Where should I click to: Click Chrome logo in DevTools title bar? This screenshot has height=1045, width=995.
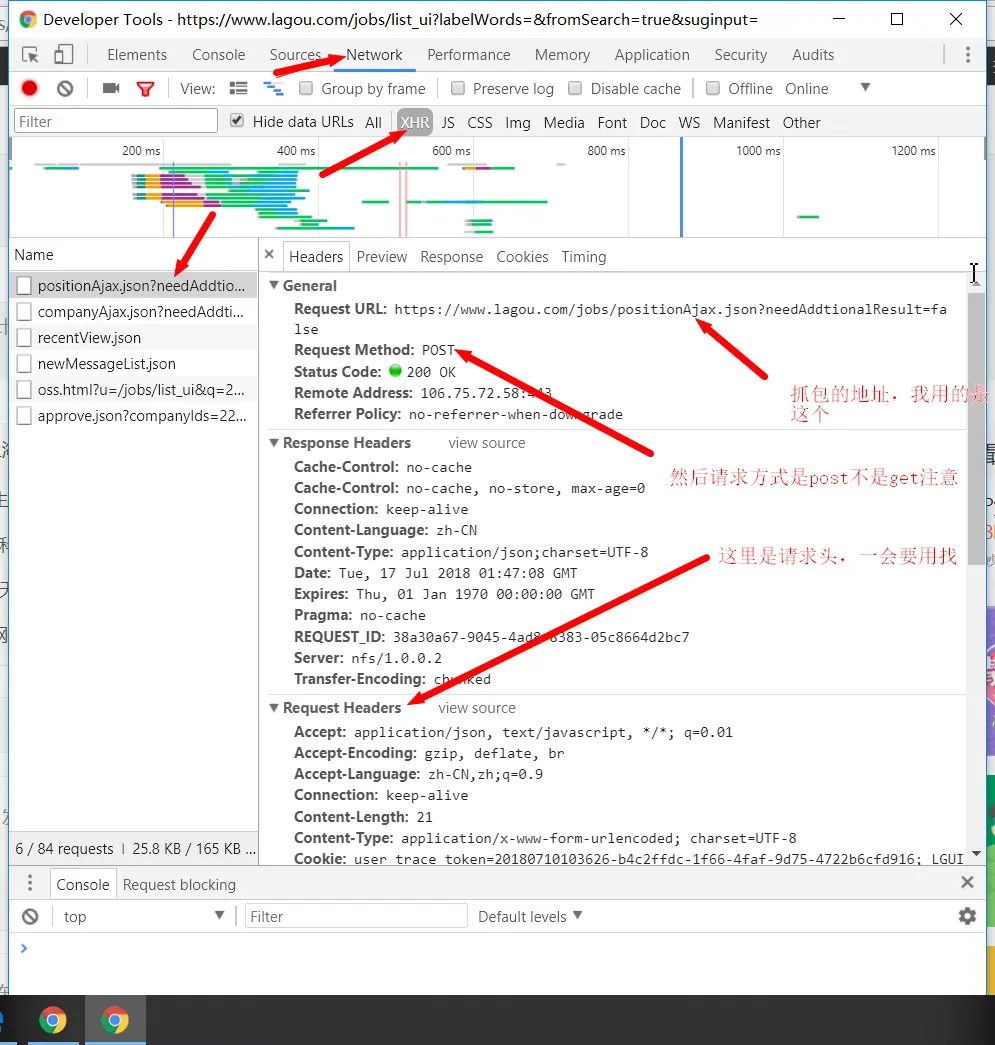[x=27, y=19]
